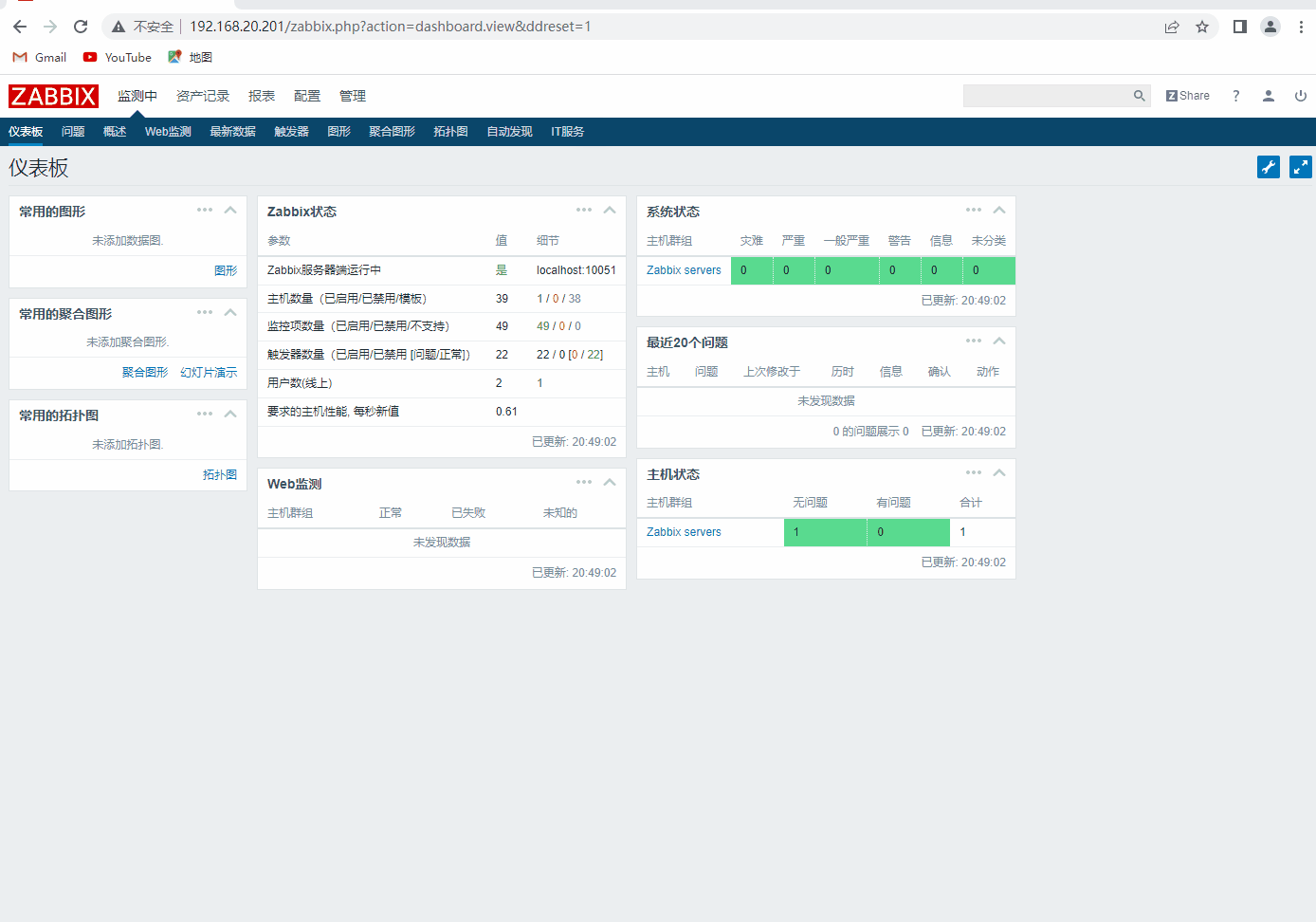1316x922 pixels.
Task: Click the 幻灯片演示 link
Action: pos(209,372)
